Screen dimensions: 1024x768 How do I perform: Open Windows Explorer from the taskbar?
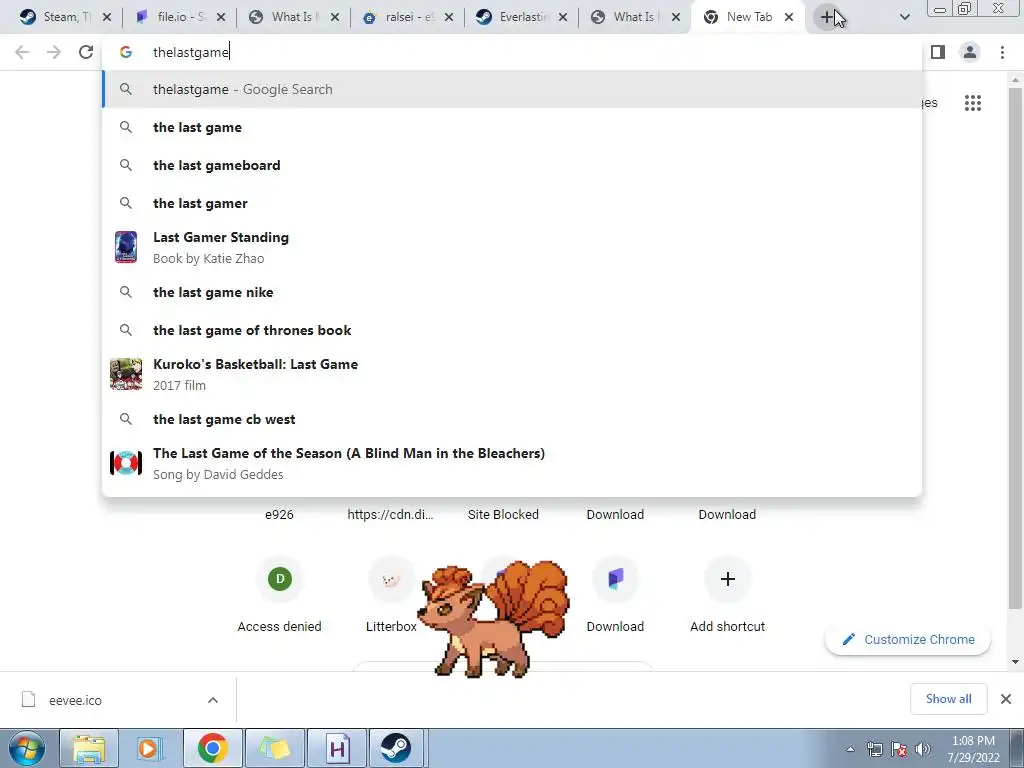point(89,748)
